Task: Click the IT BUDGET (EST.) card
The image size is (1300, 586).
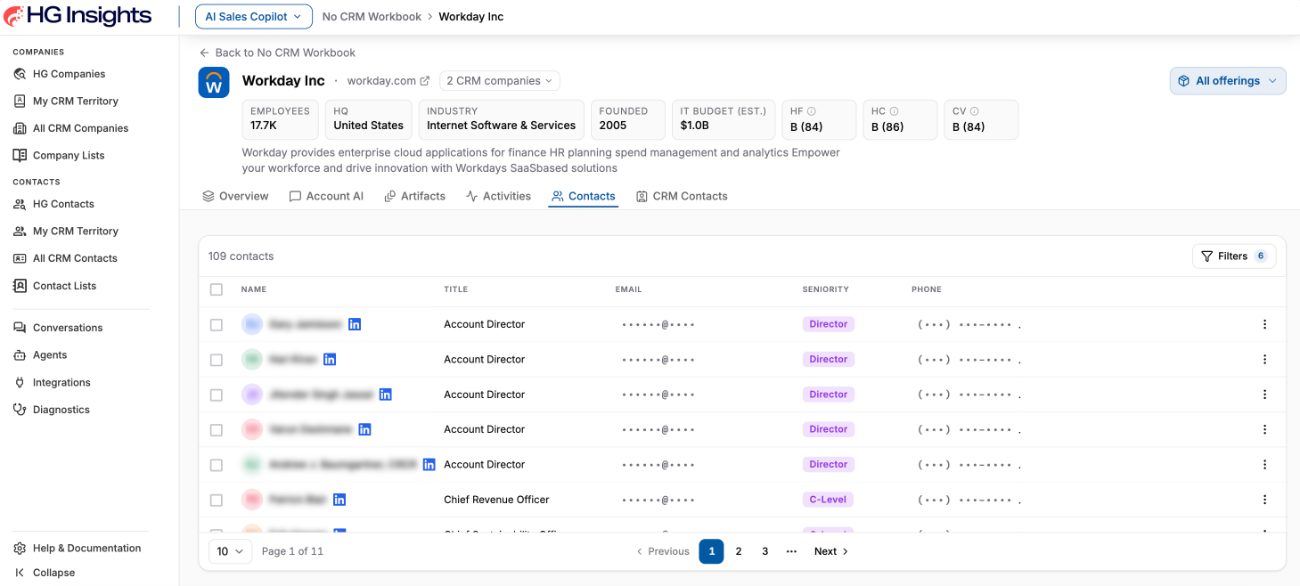Action: [x=725, y=119]
